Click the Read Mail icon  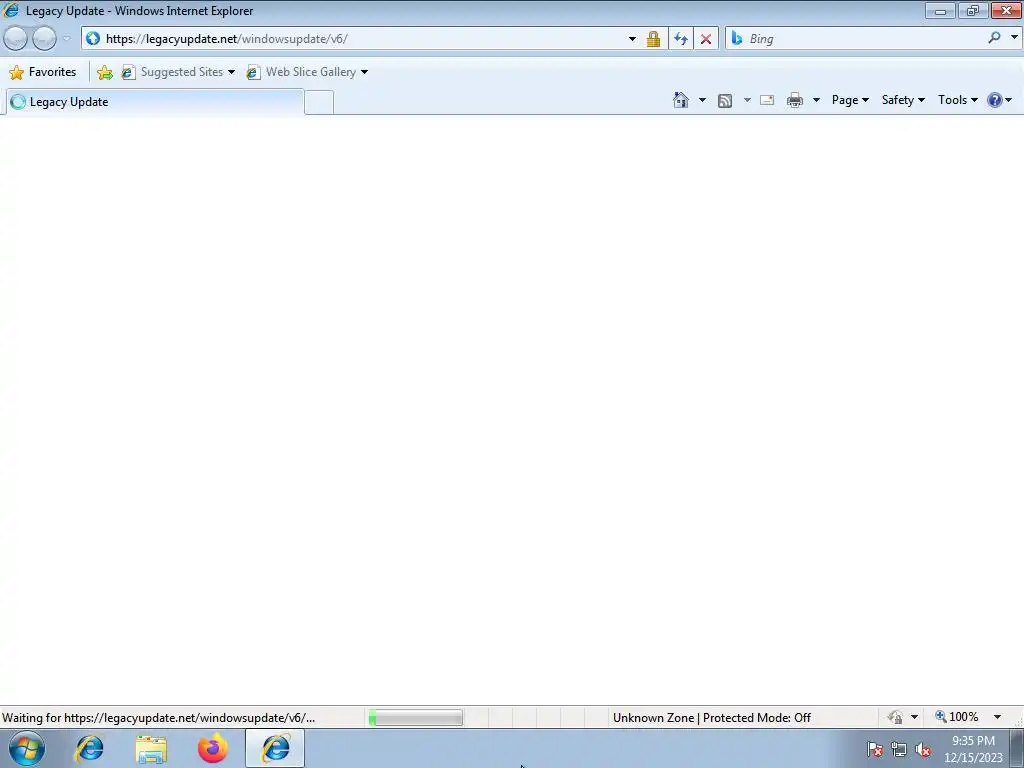click(x=767, y=100)
